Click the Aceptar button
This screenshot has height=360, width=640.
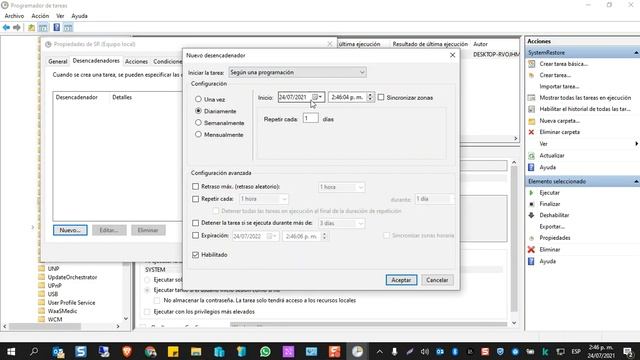[401, 280]
